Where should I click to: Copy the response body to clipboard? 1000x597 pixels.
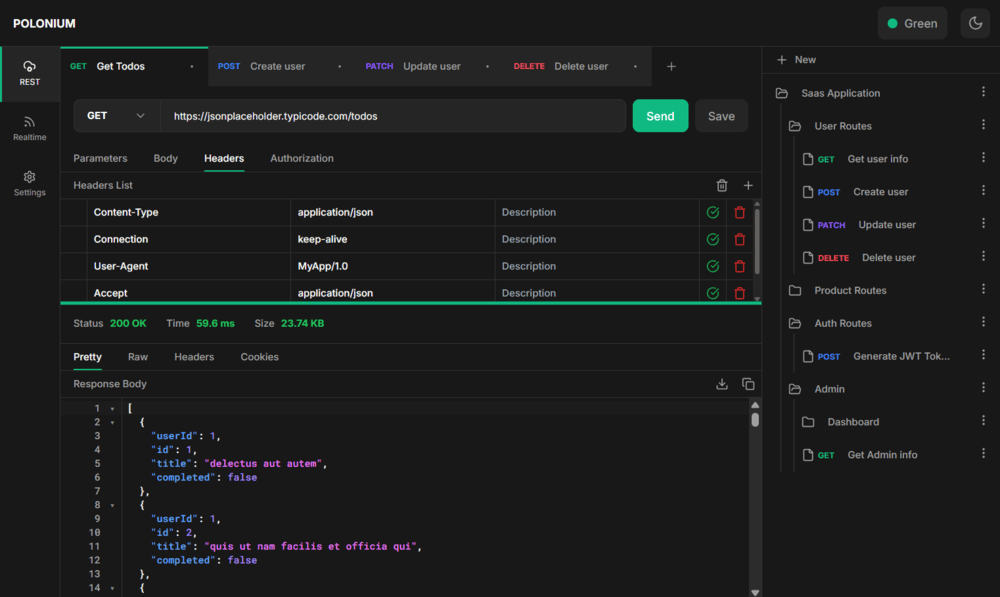pyautogui.click(x=748, y=384)
